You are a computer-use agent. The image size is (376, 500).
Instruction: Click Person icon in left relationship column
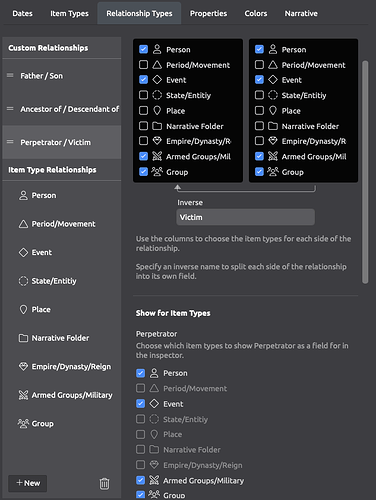[x=157, y=49]
